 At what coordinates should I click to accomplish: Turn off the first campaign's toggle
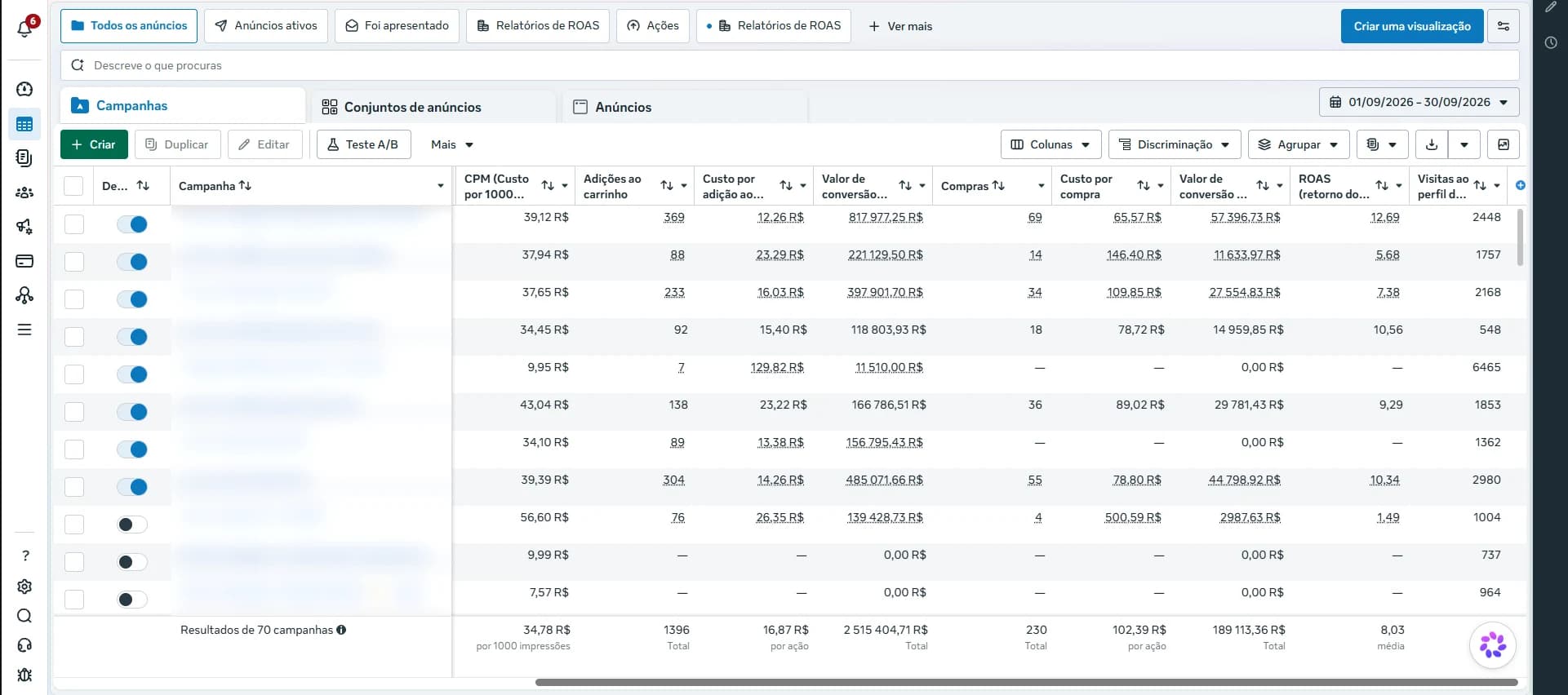point(132,224)
